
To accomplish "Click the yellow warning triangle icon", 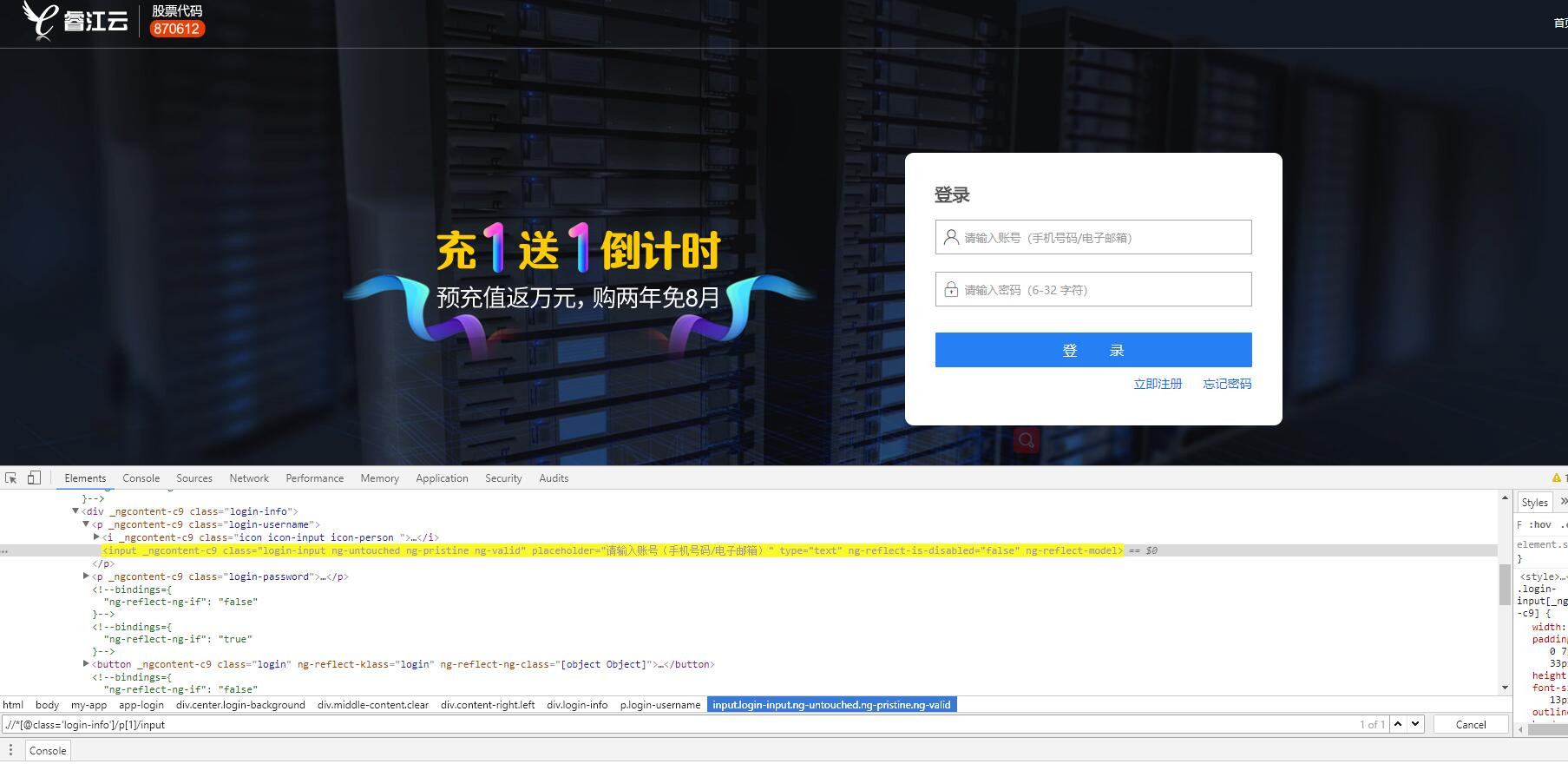I will (1556, 478).
